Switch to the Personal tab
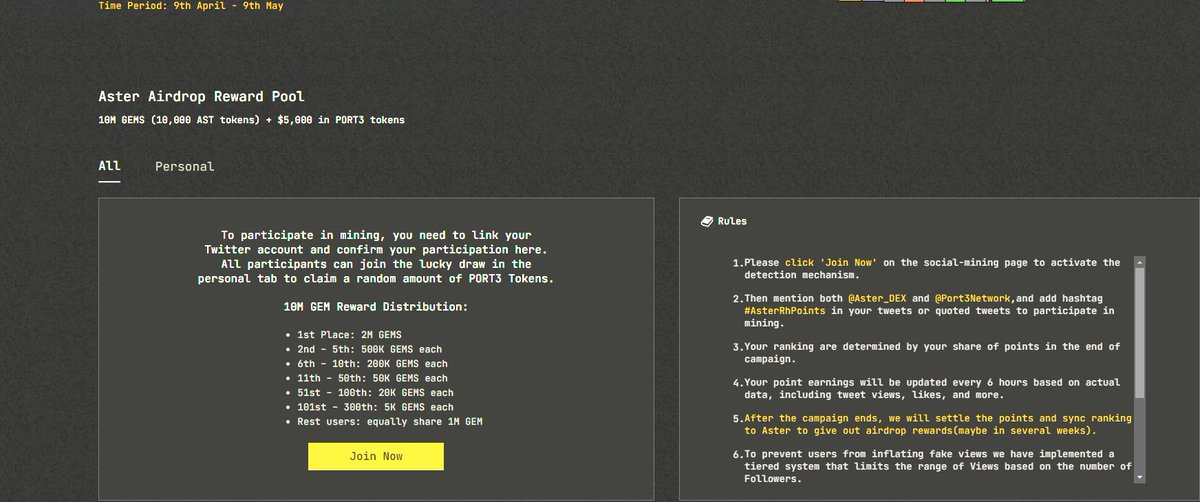Screen dimensions: 1200x502 184,166
